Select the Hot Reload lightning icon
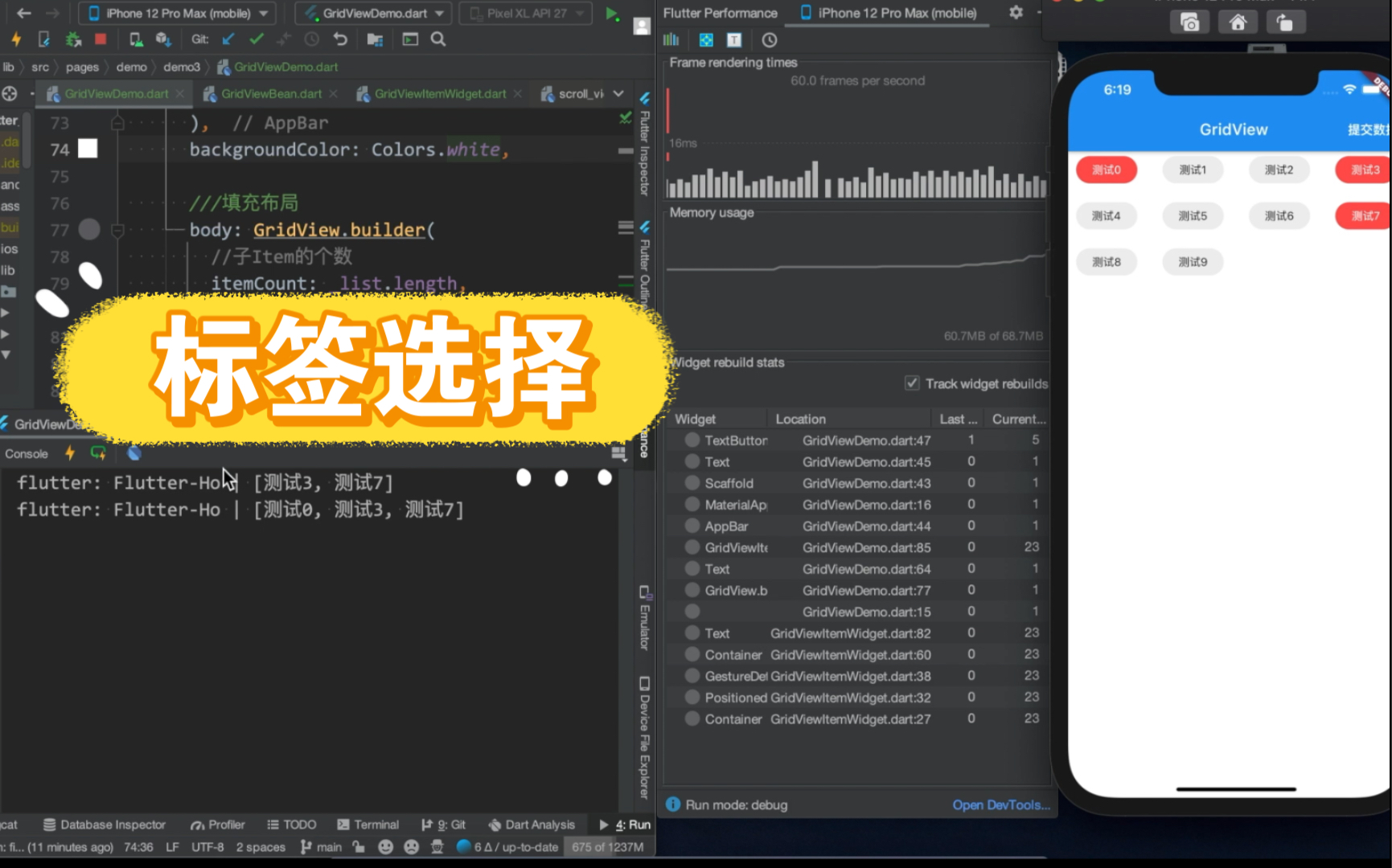Image resolution: width=1392 pixels, height=868 pixels. point(16,38)
